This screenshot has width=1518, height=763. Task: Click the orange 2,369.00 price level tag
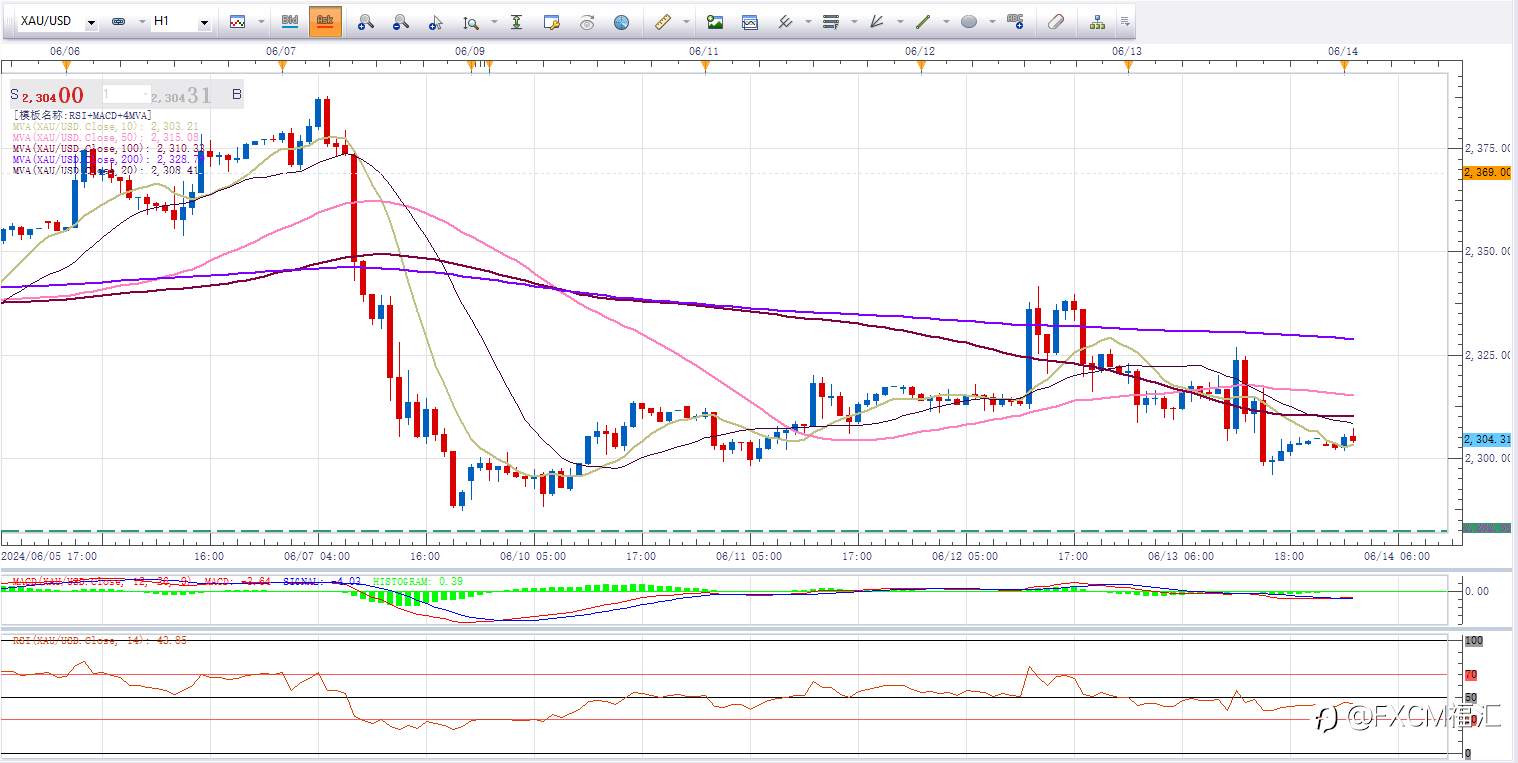pos(1486,172)
